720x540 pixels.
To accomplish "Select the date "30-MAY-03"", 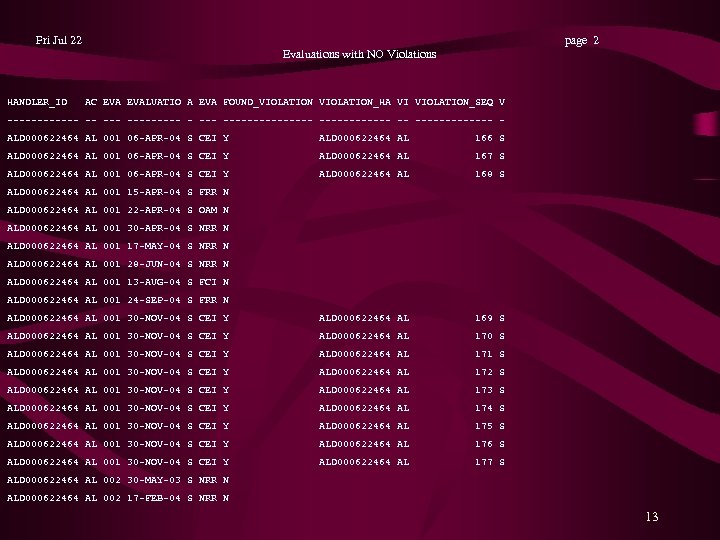I will (x=154, y=480).
